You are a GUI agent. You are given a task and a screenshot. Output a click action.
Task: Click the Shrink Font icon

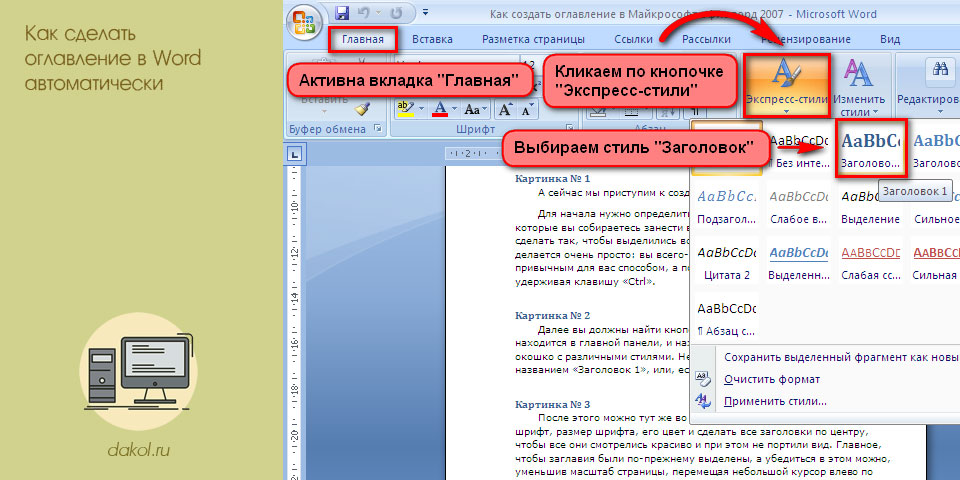click(526, 110)
